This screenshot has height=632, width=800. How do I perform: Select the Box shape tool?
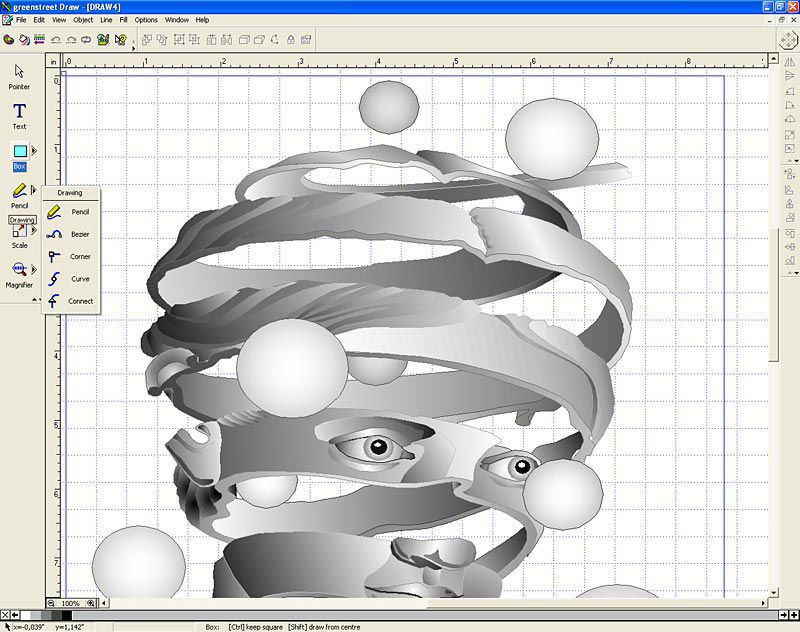19,151
